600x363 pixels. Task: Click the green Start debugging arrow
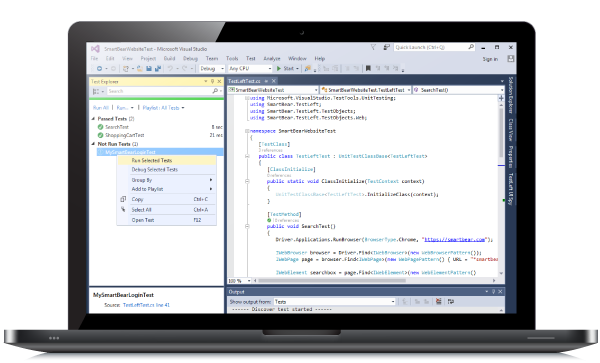[279, 68]
